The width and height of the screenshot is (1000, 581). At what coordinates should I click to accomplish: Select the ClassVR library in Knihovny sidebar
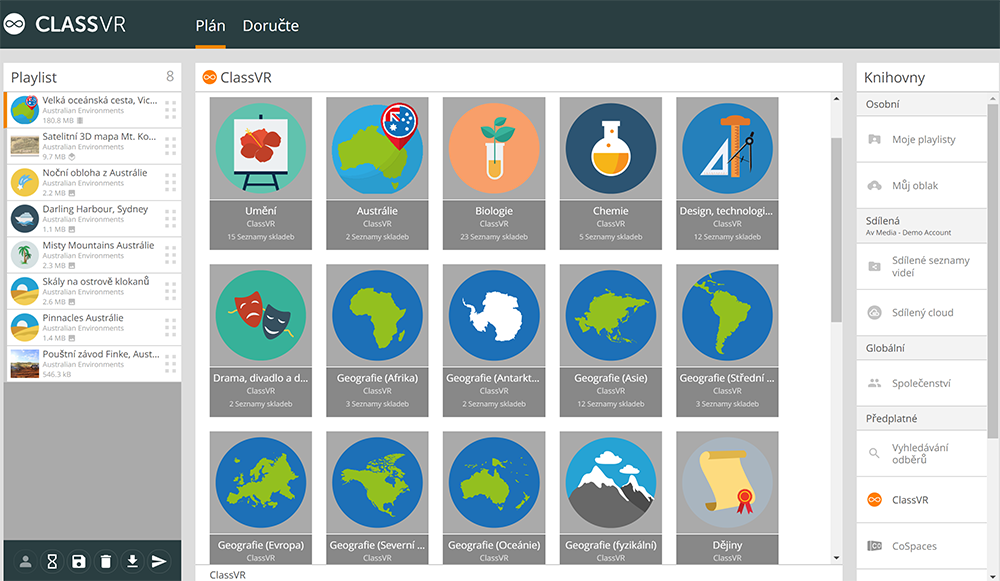[922, 500]
